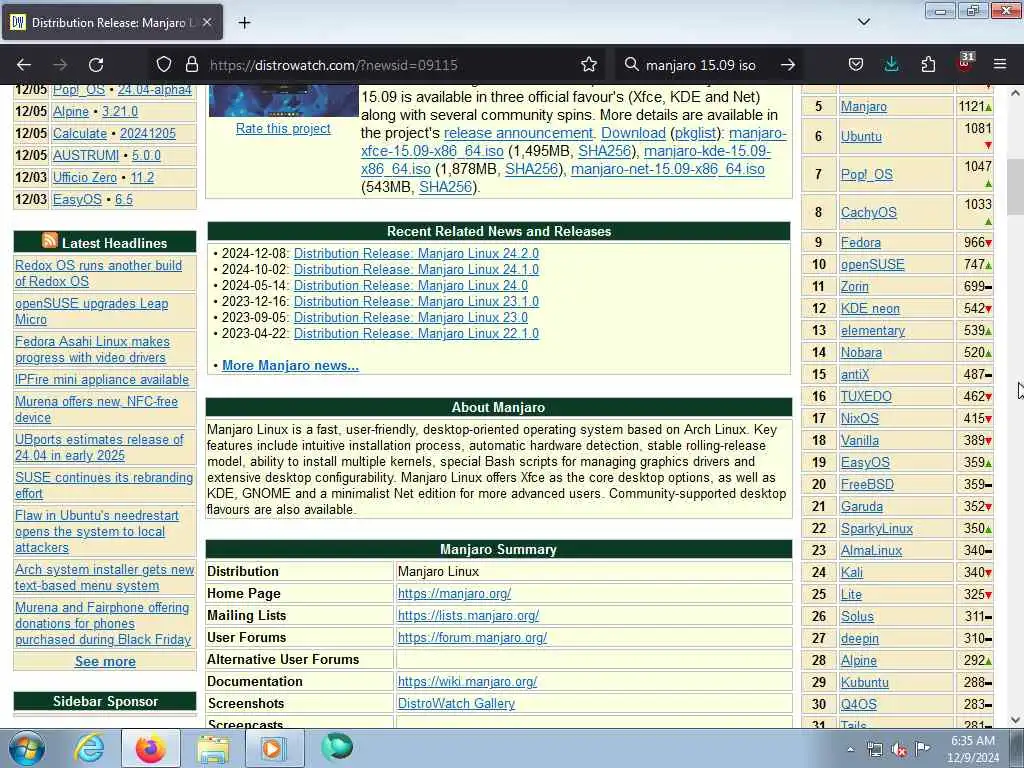Image resolution: width=1024 pixels, height=768 pixels.
Task: Click the muted volume tray icon
Action: [899, 750]
